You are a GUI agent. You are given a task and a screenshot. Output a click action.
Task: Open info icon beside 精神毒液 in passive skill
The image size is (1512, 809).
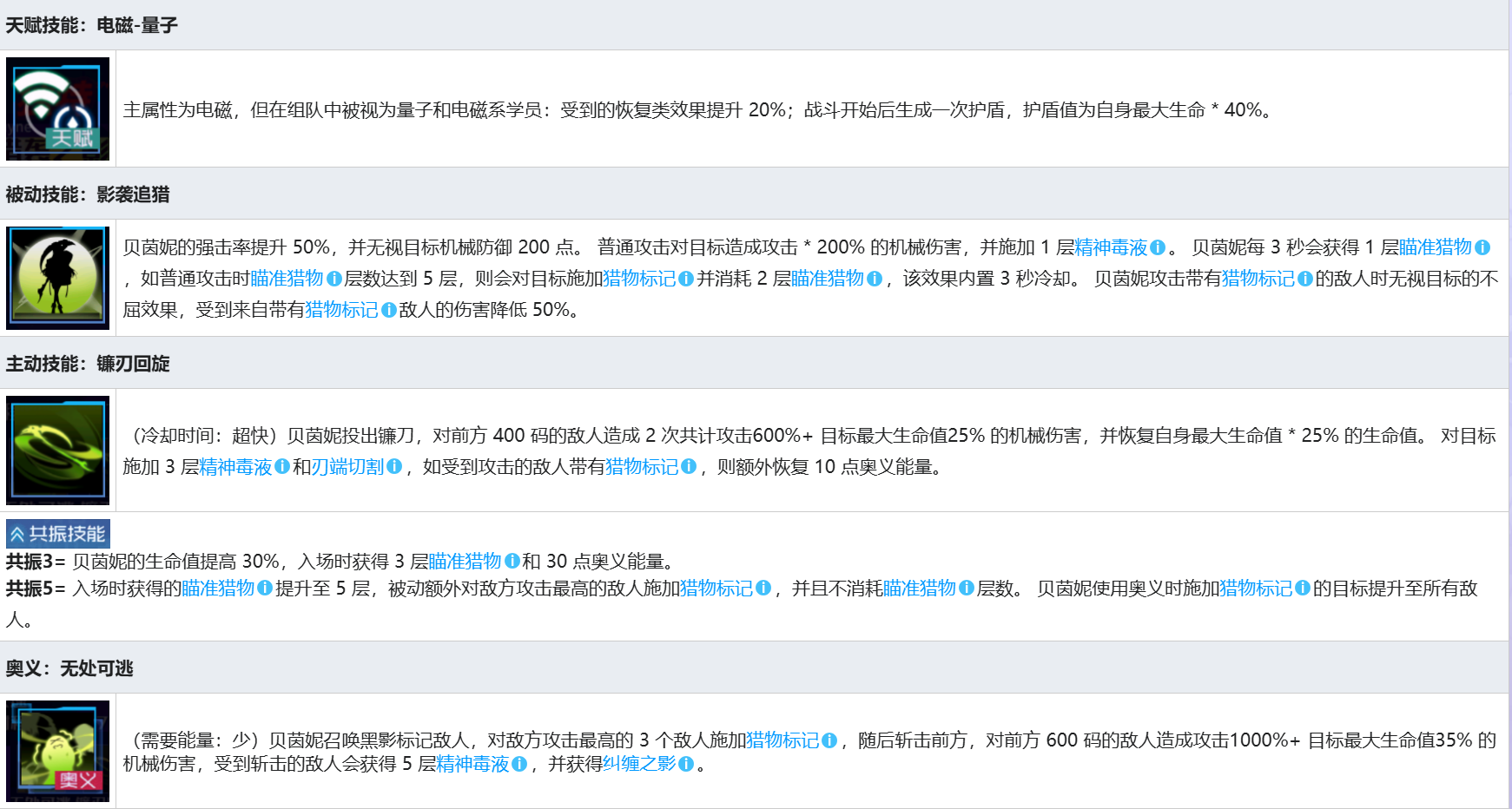(1157, 247)
